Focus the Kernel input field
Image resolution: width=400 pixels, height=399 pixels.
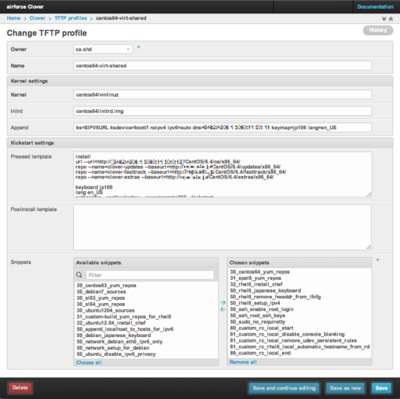click(222, 95)
